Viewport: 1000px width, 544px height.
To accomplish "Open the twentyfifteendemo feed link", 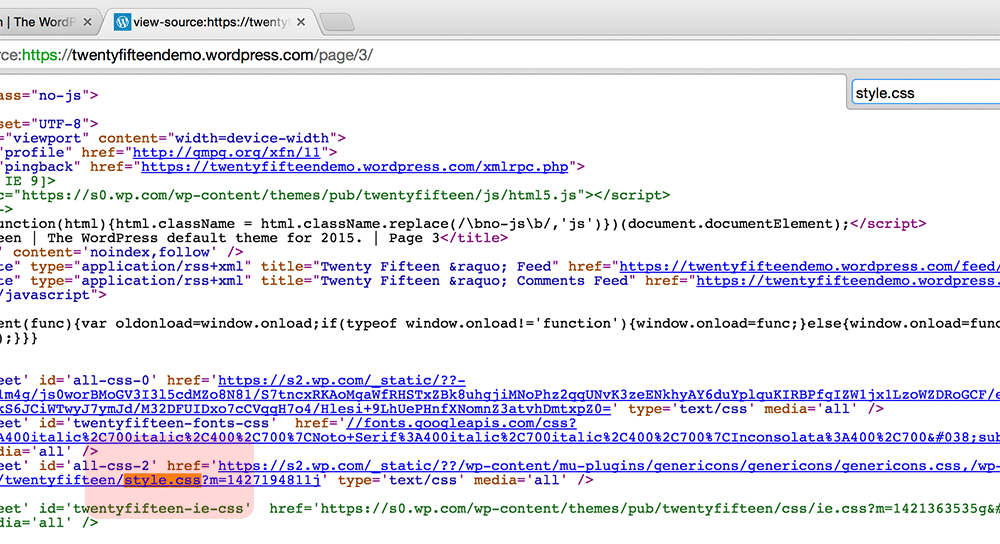I will [809, 267].
